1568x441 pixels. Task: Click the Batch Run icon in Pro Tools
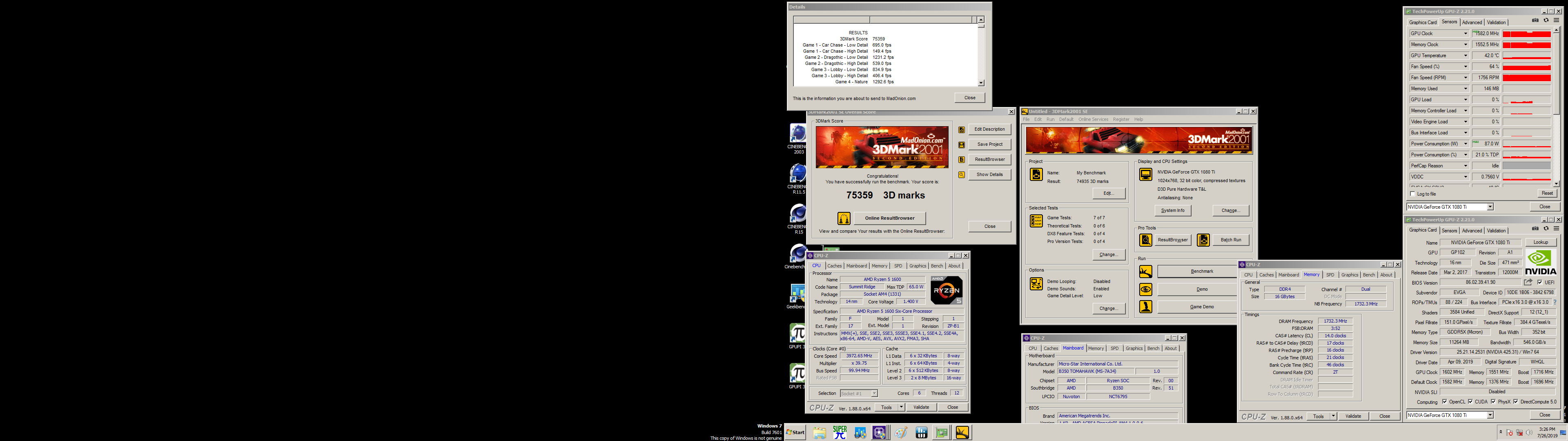(1203, 240)
